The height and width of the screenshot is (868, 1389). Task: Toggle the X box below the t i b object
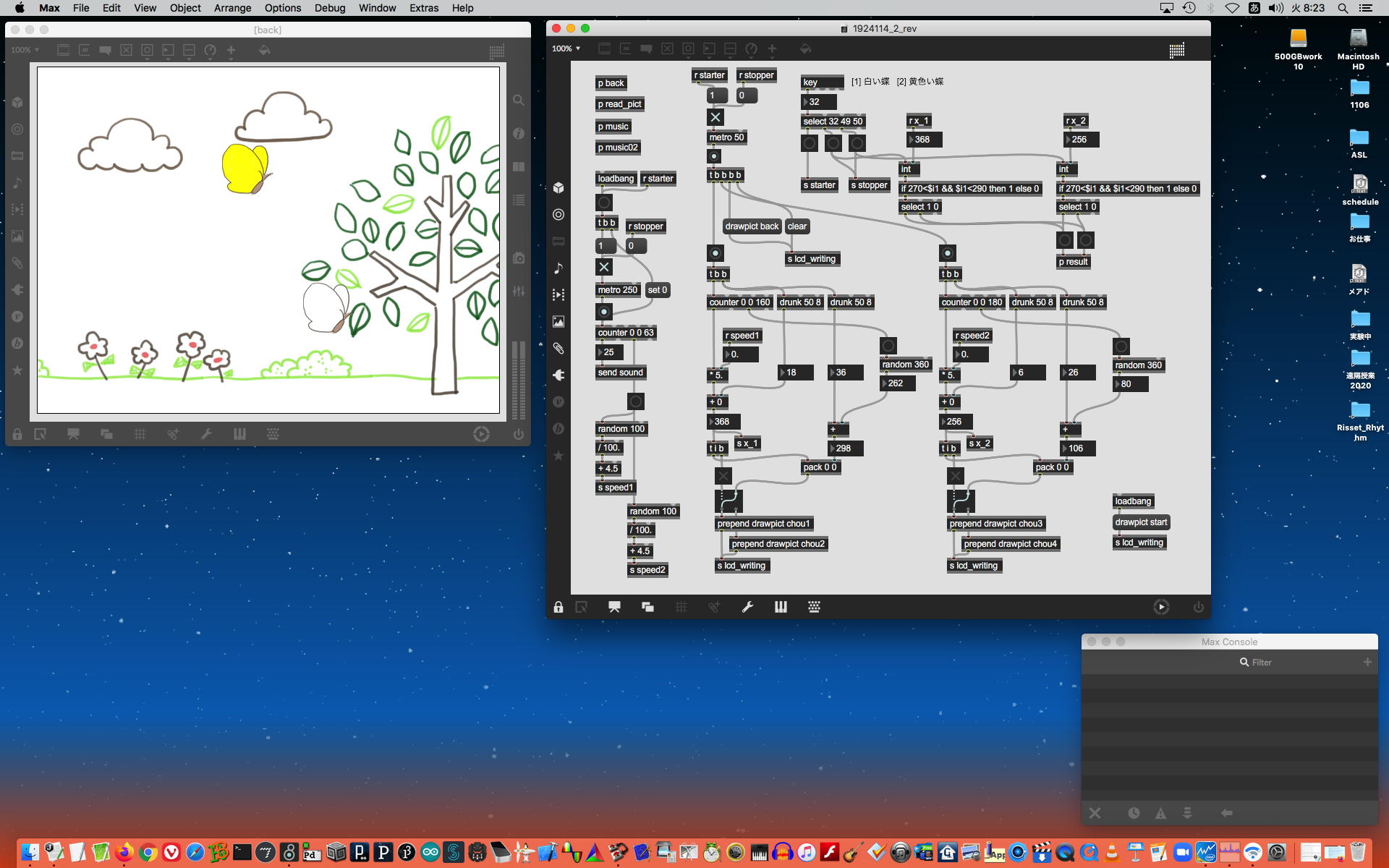coord(723,476)
